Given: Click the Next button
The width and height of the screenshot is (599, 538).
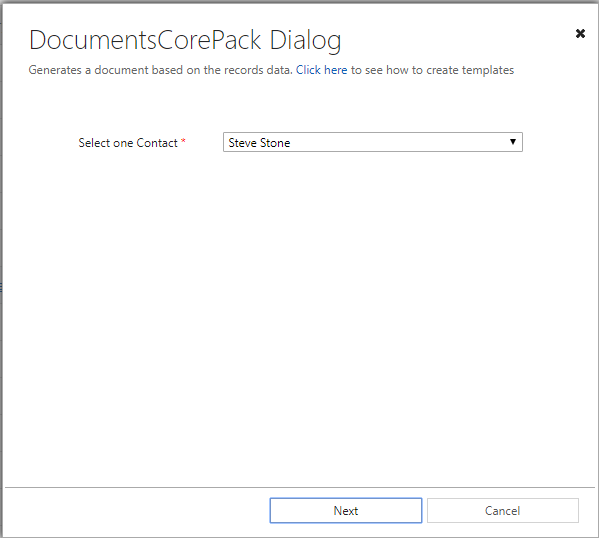Looking at the screenshot, I should point(346,510).
